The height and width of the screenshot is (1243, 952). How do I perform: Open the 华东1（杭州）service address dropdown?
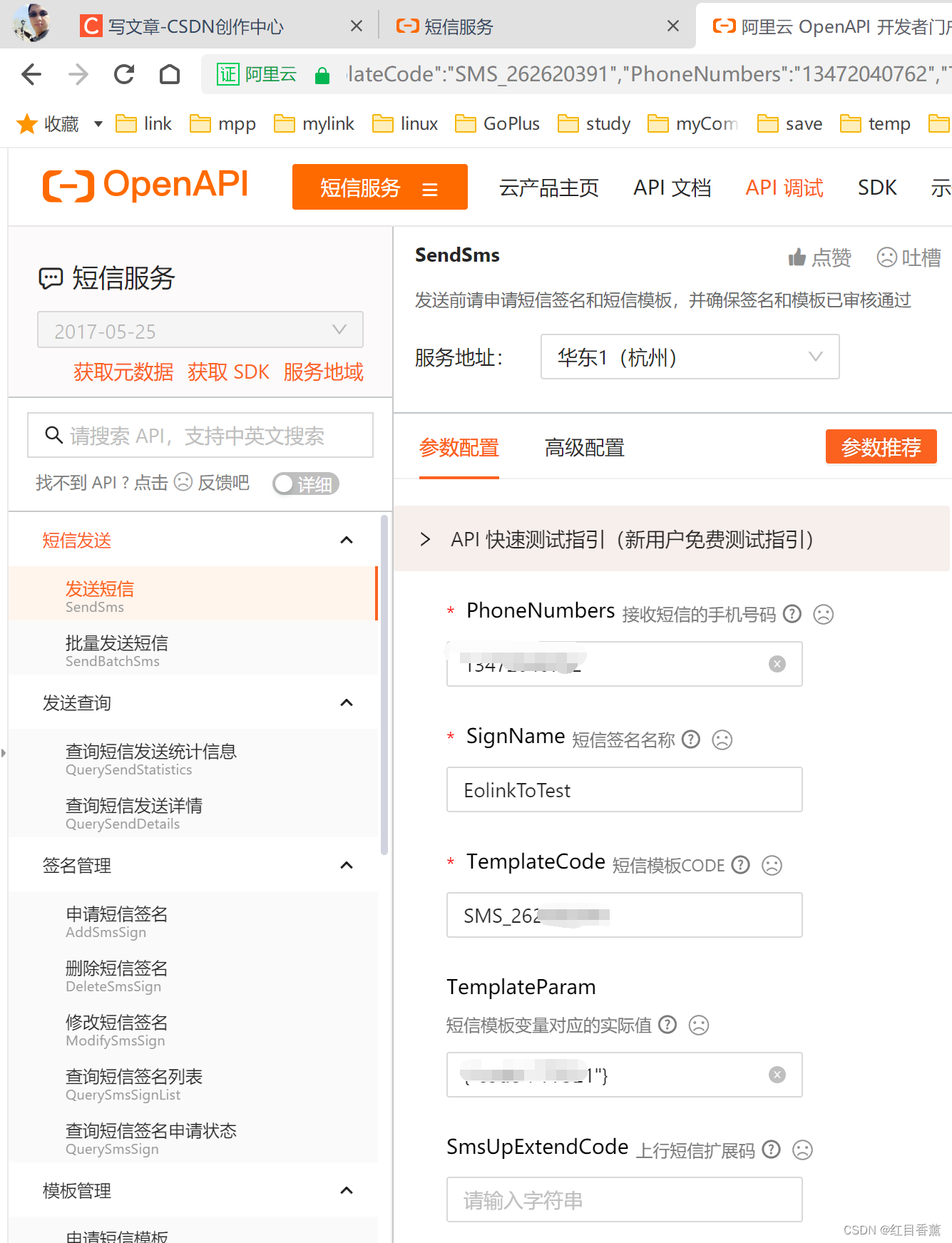click(x=690, y=357)
